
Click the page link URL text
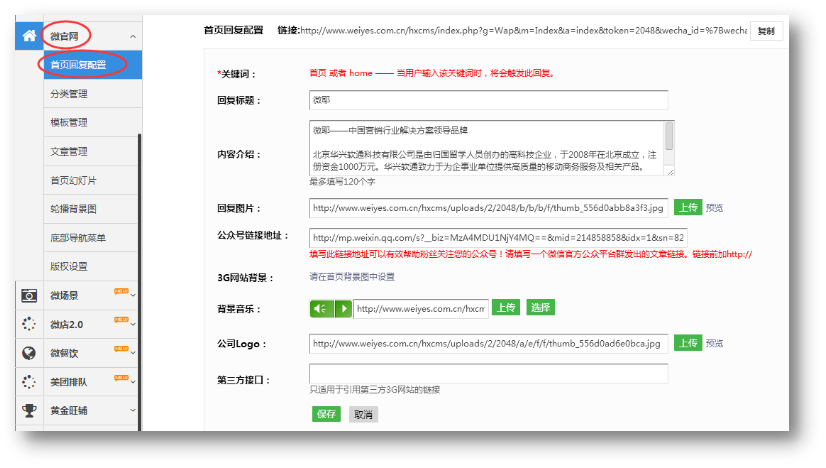pos(524,31)
